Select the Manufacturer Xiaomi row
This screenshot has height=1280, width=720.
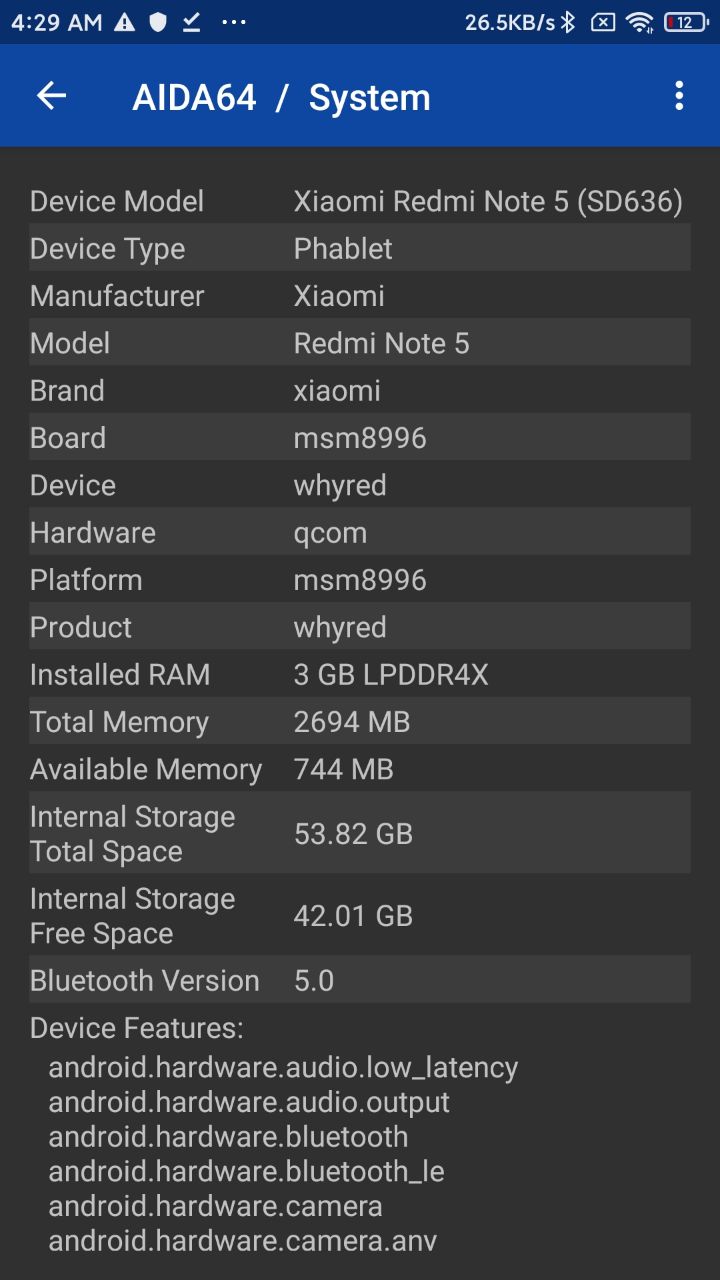tap(360, 295)
